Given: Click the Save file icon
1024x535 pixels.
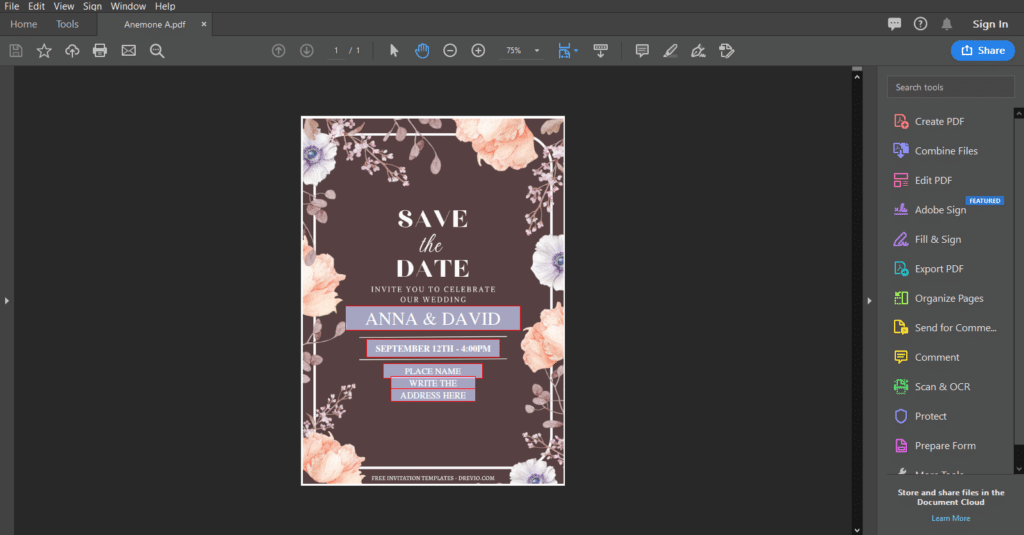Looking at the screenshot, I should [16, 50].
